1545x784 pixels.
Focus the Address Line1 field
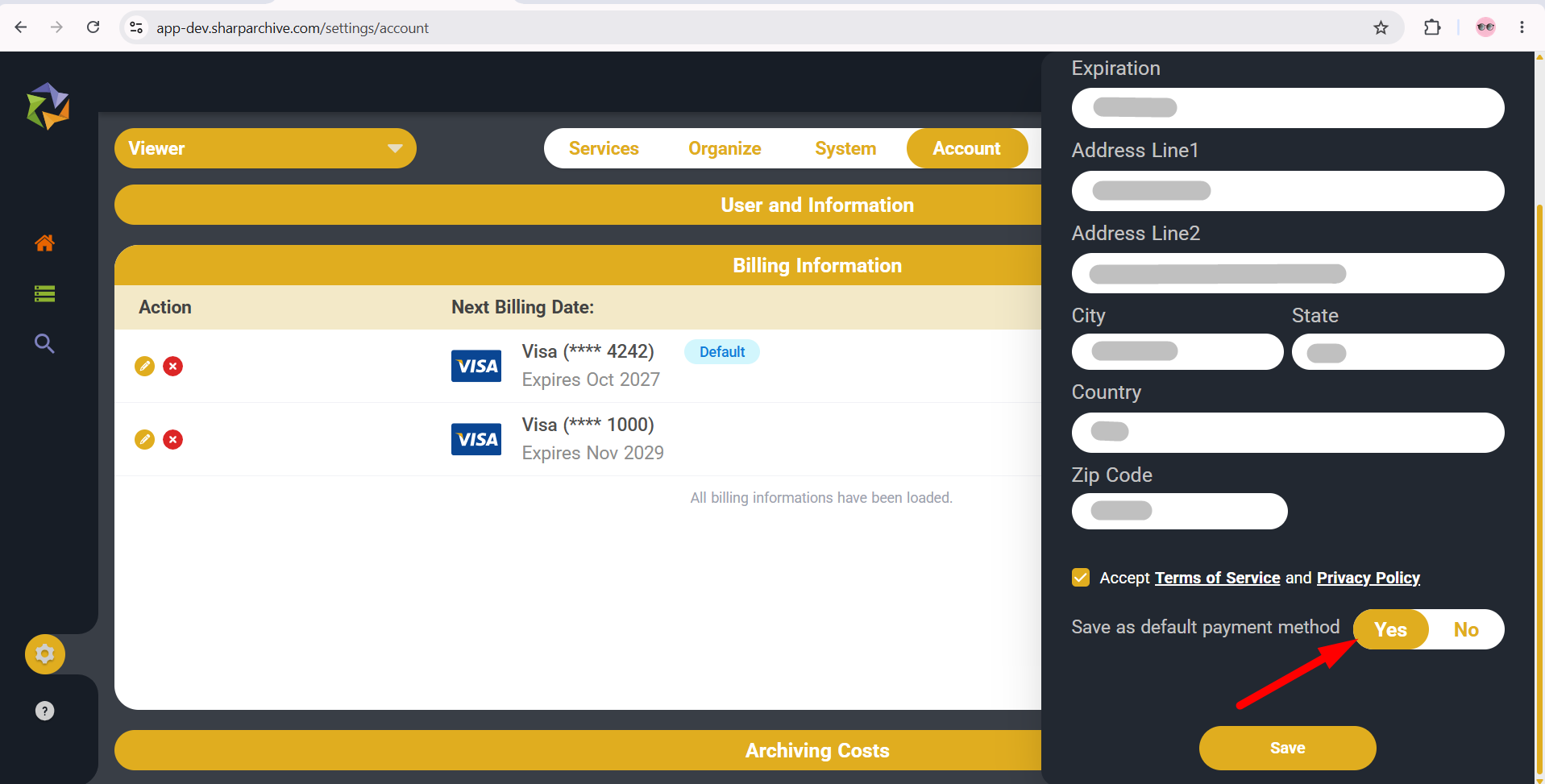point(1287,191)
